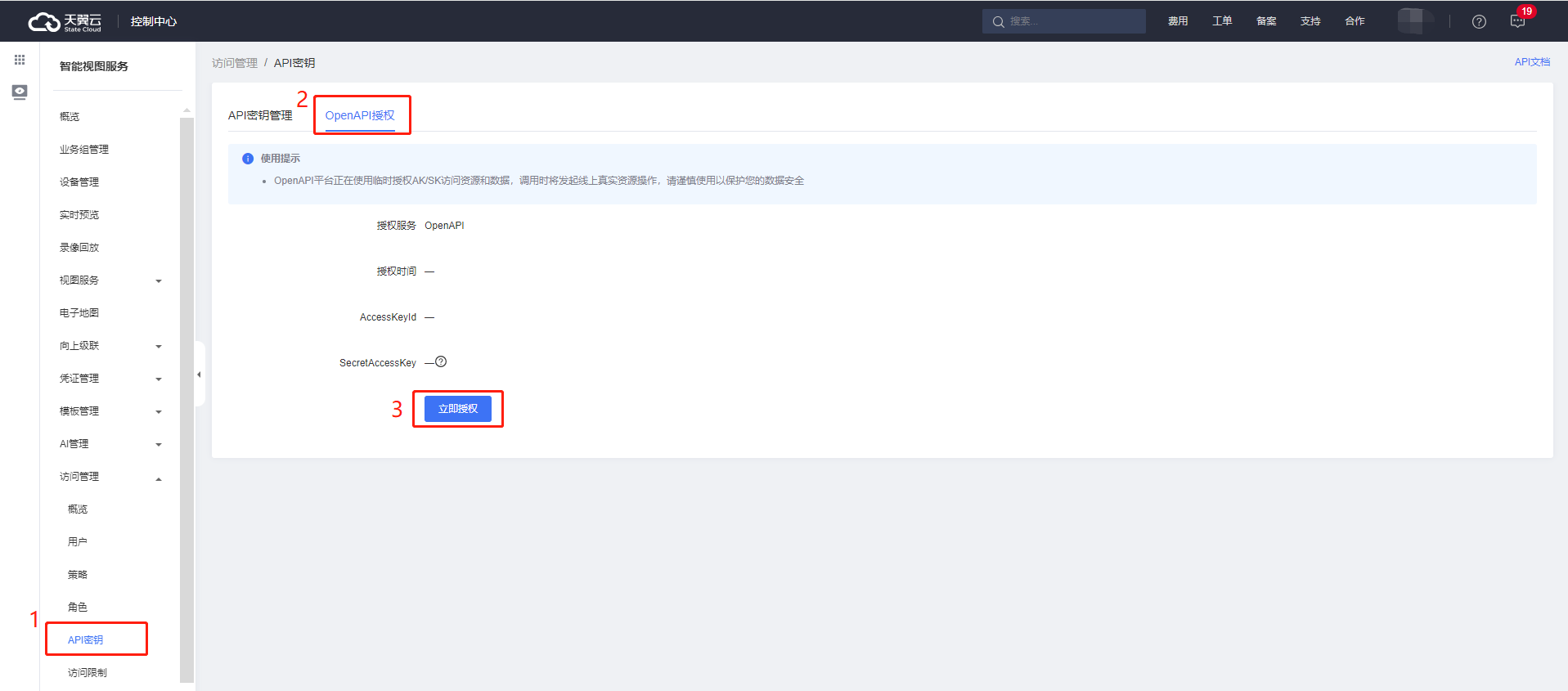Click 访问管理 in the breadcrumb
Viewport: 1568px width, 691px height.
(235, 63)
